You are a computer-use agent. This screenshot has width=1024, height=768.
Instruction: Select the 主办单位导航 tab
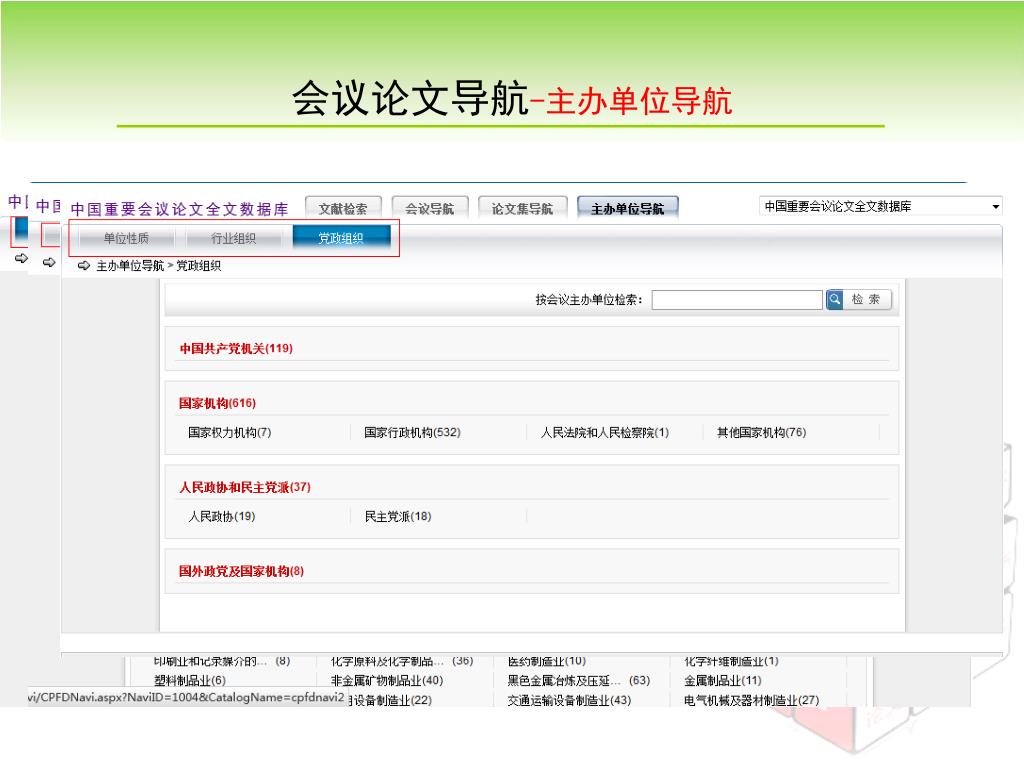628,208
